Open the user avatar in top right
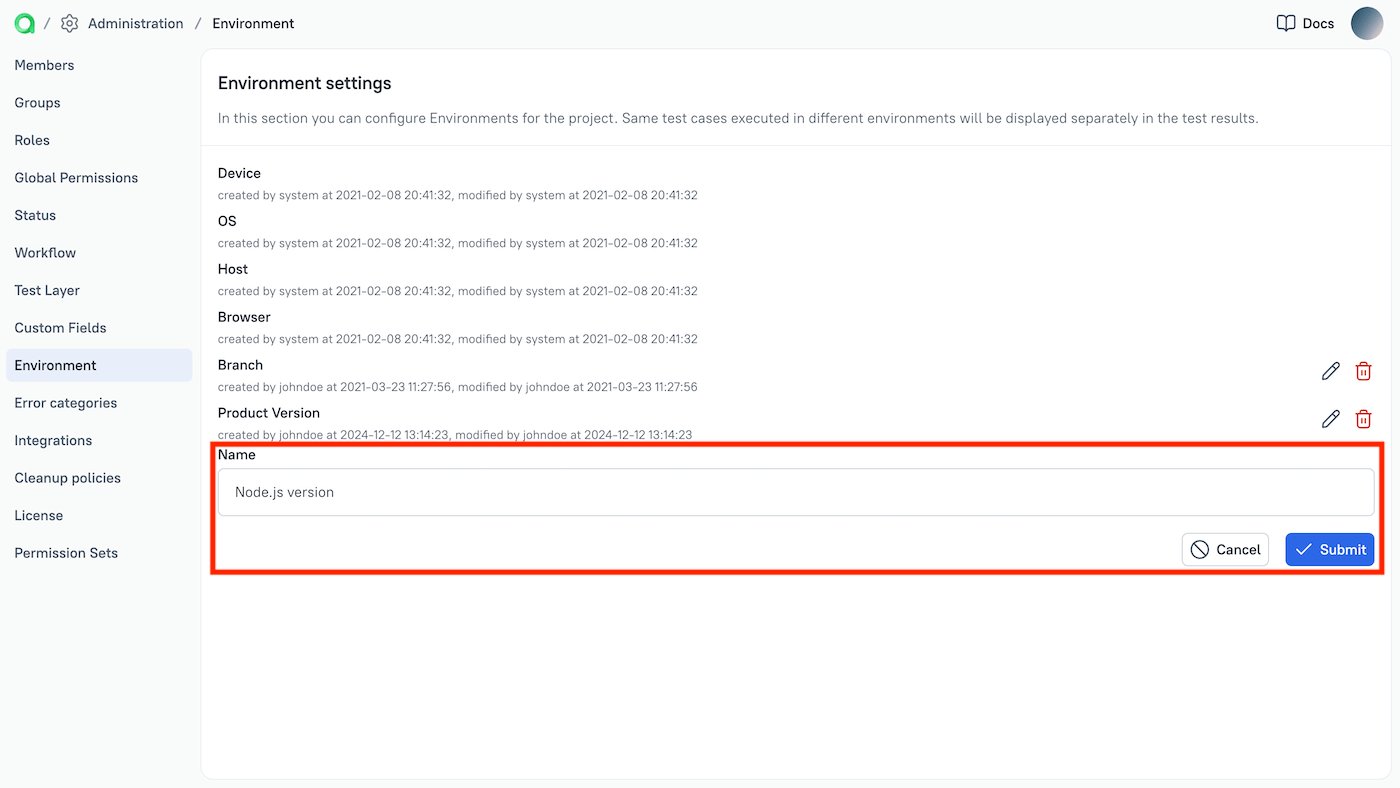 [1367, 23]
